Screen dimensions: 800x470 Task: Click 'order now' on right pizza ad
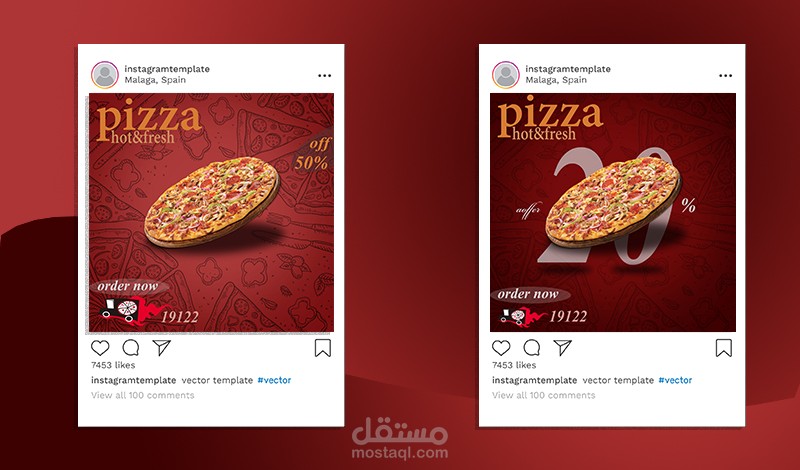point(529,294)
